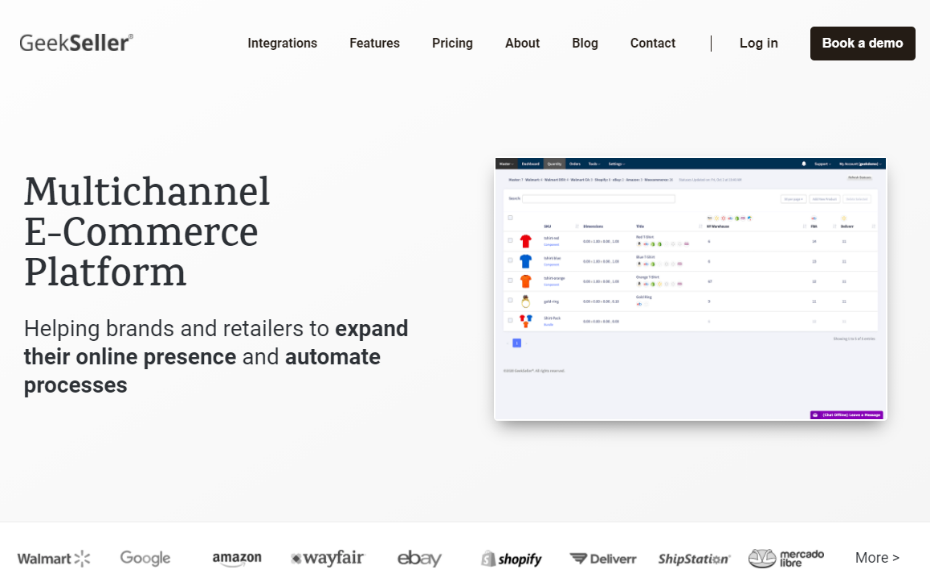
Task: Click the GeekSeller logo
Action: 76,43
